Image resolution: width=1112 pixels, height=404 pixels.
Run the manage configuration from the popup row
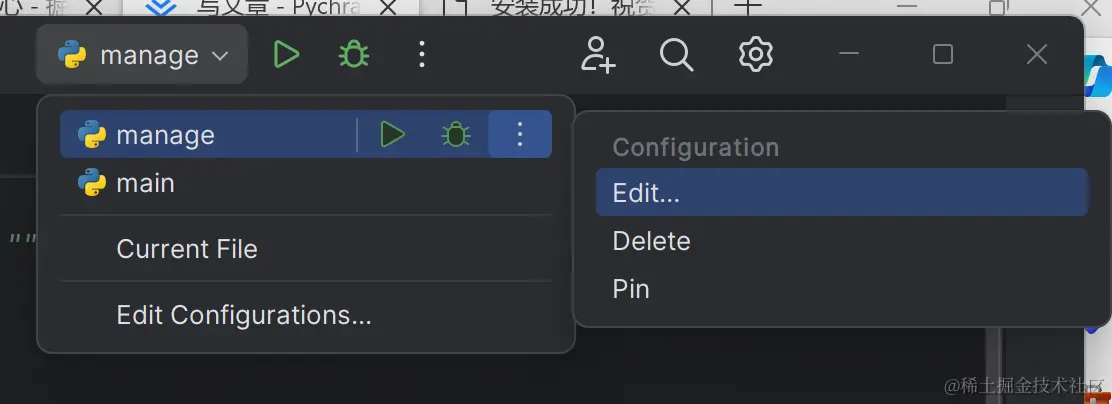tap(392, 134)
